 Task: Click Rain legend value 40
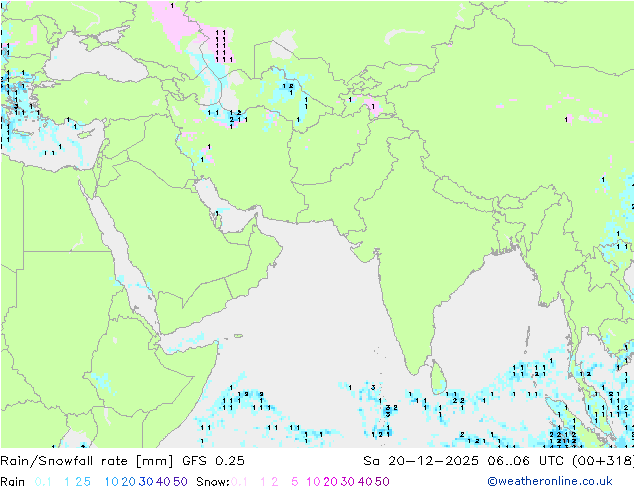pyautogui.click(x=163, y=482)
